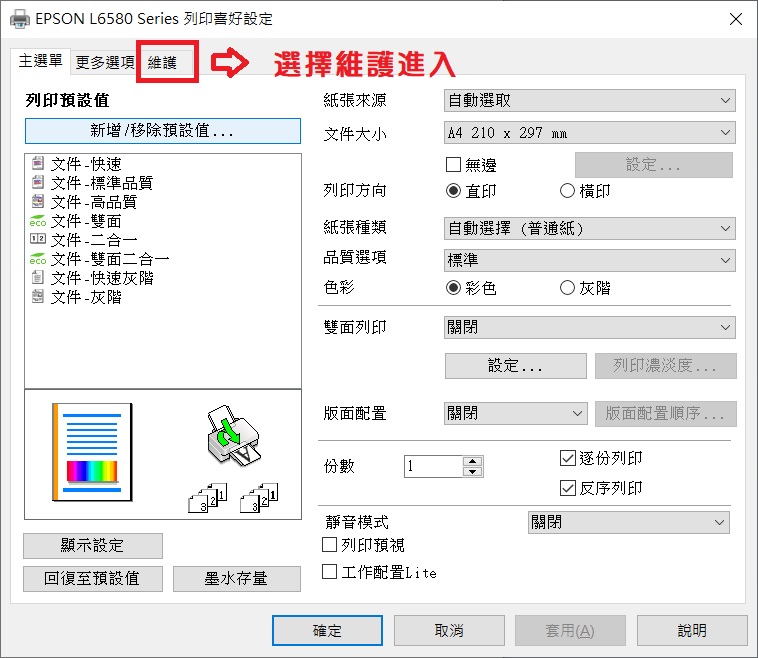Close the printing preferences window
Viewport: 758px width, 658px height.
click(736, 19)
